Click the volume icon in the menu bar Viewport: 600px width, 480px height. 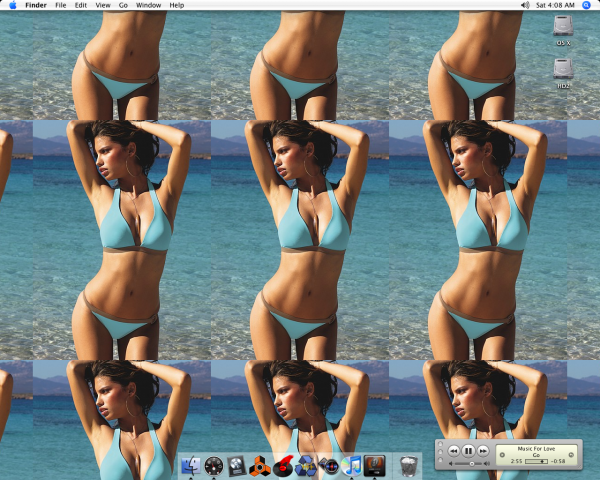click(525, 5)
